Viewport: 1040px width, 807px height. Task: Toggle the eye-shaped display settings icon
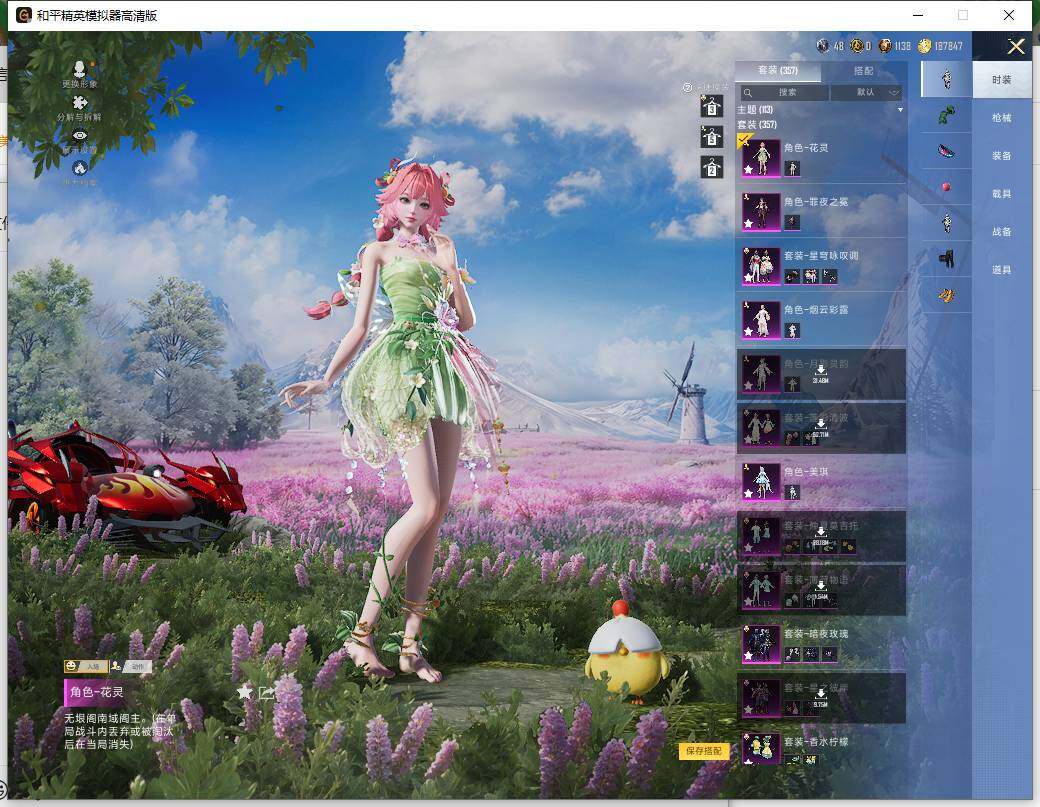coord(79,135)
